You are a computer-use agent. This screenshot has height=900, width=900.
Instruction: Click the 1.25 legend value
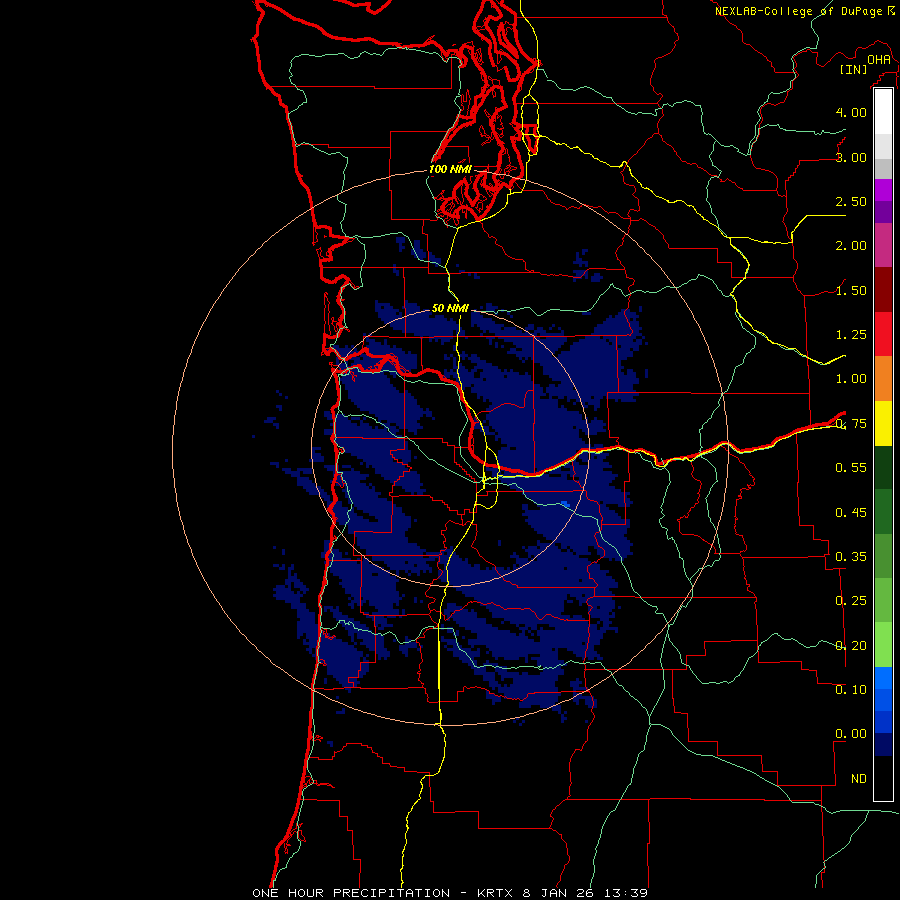(851, 335)
